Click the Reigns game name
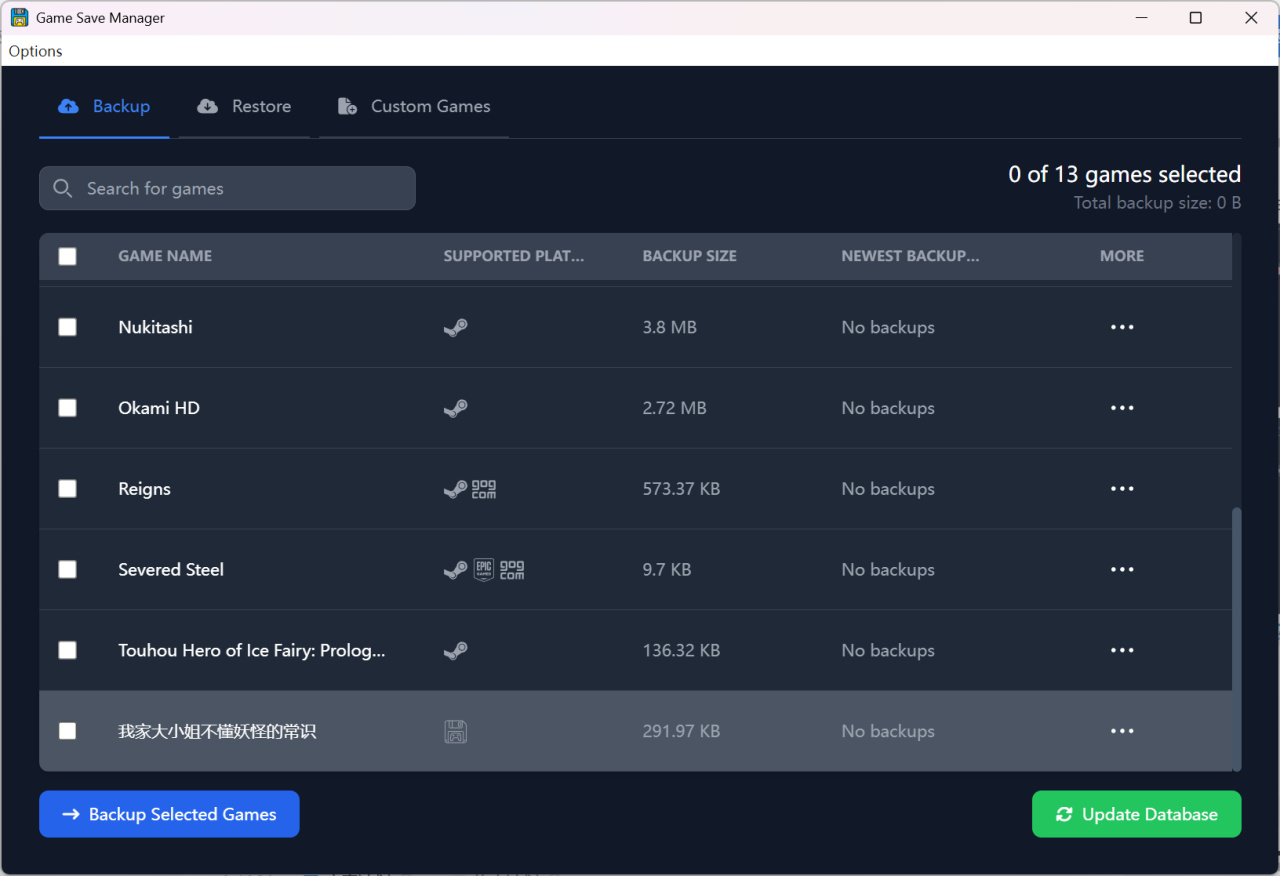 pyautogui.click(x=144, y=489)
